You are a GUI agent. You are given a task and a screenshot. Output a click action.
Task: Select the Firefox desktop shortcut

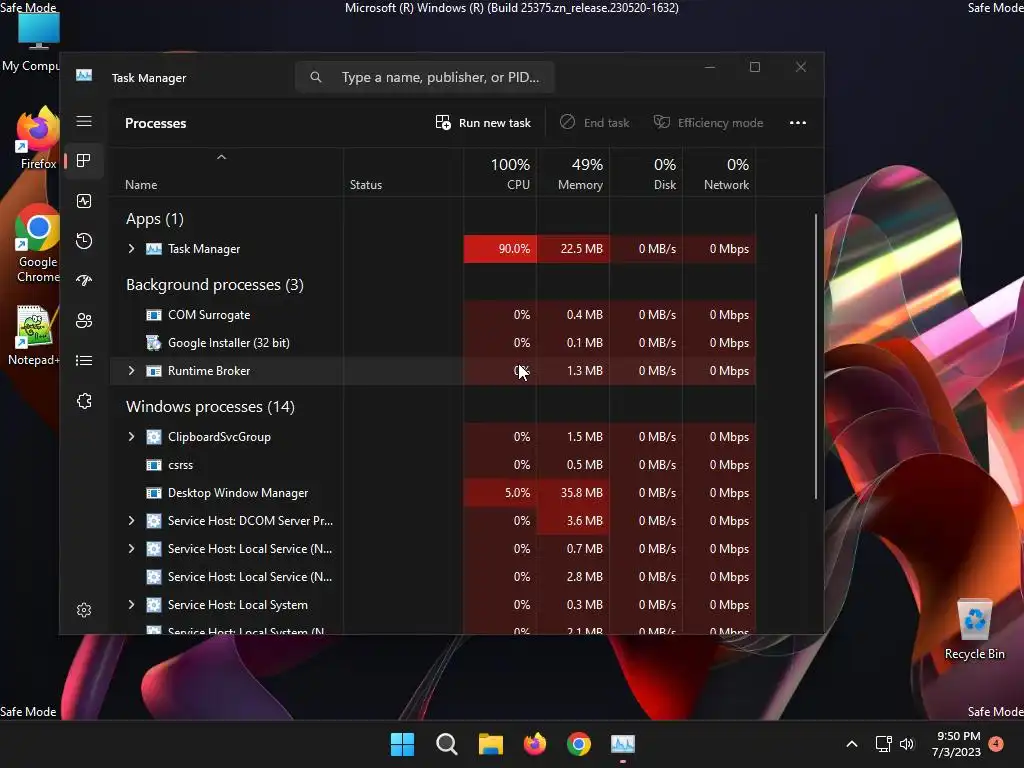coord(38,138)
